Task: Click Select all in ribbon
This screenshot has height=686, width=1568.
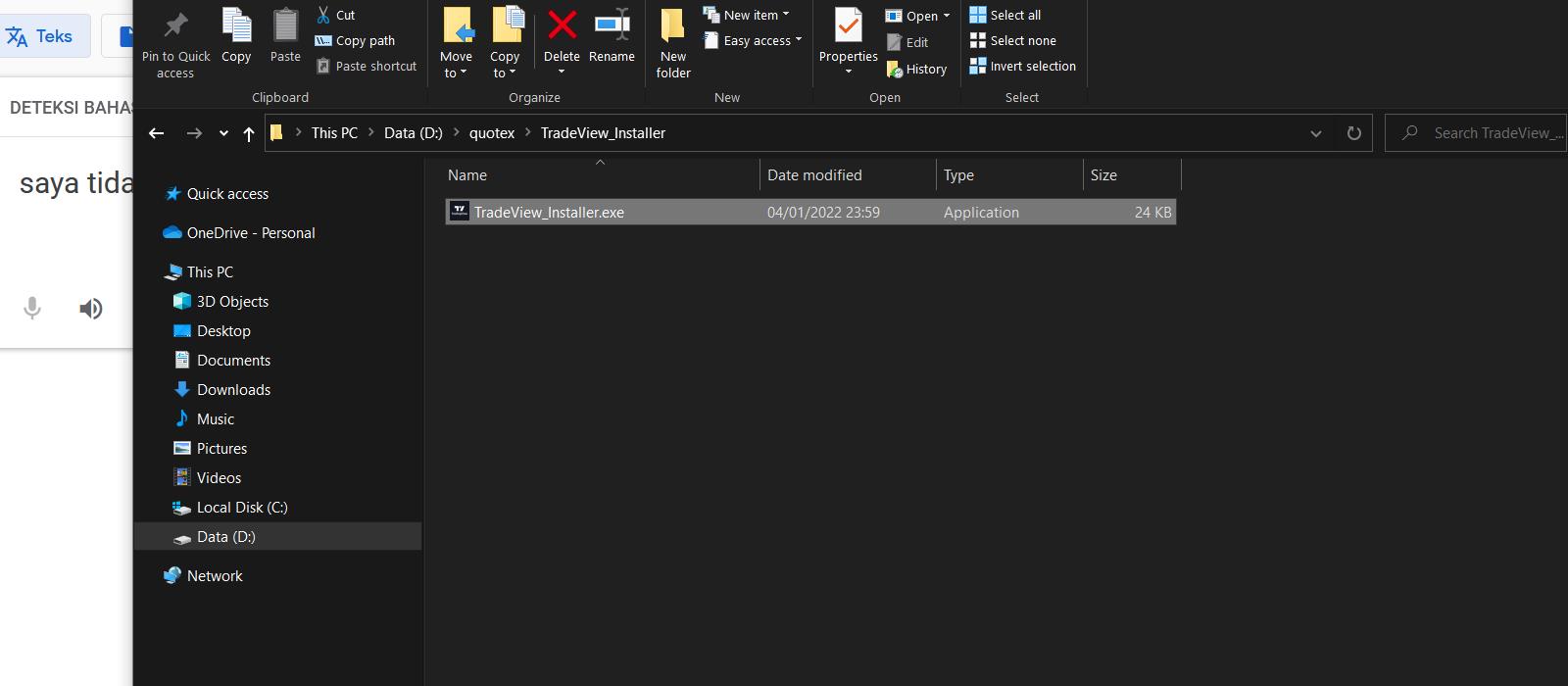Action: [1005, 15]
